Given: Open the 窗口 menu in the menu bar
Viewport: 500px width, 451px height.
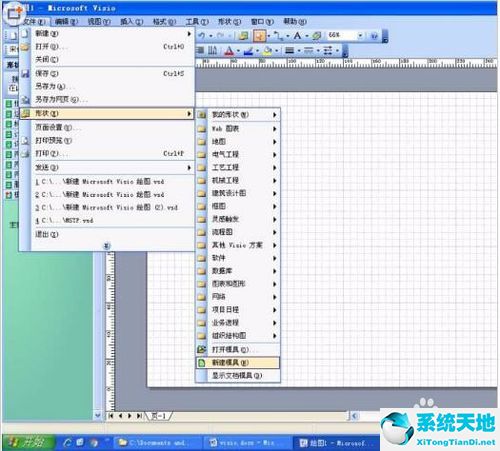Looking at the screenshot, I should pyautogui.click(x=262, y=22).
